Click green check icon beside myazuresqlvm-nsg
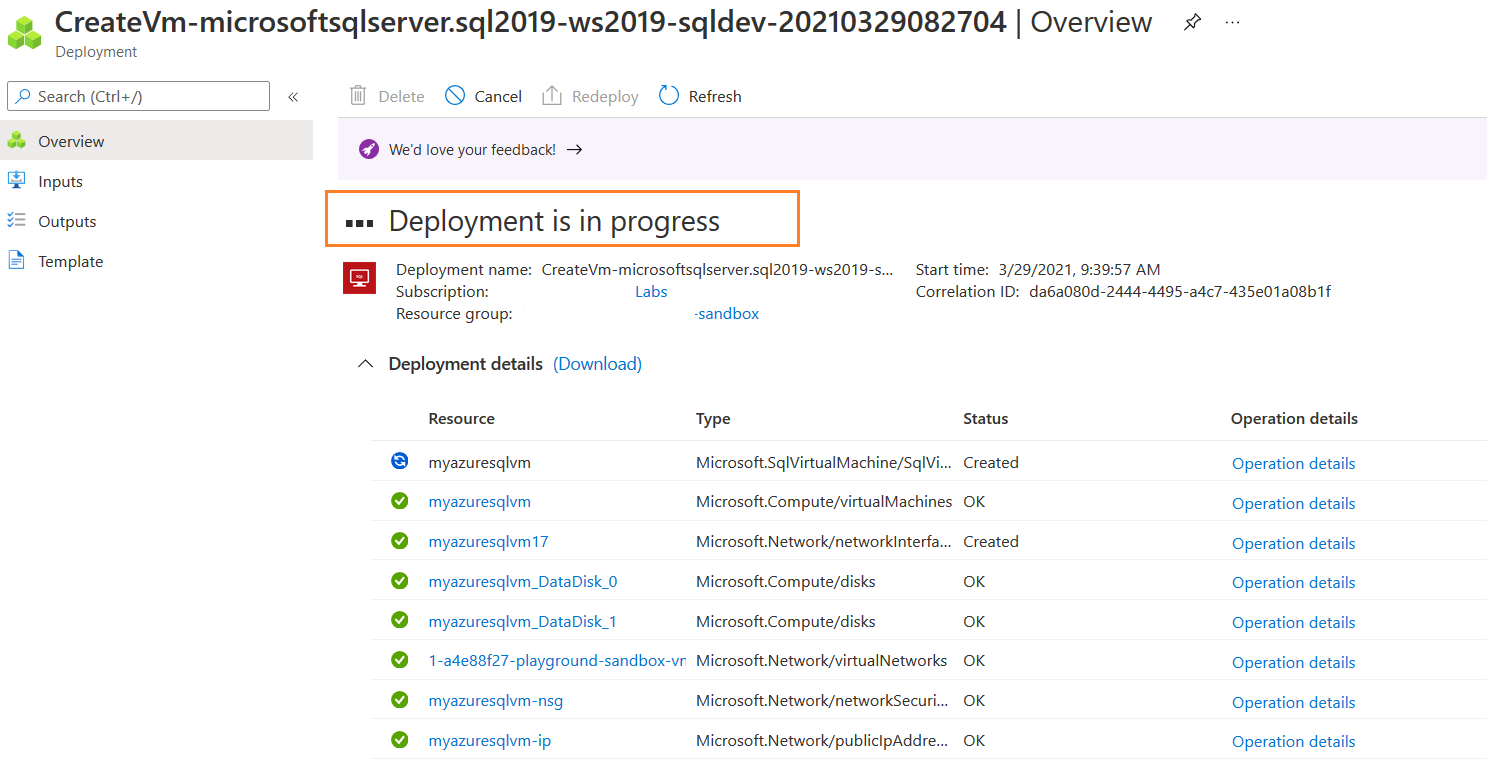This screenshot has width=1487, height=768. coord(400,700)
